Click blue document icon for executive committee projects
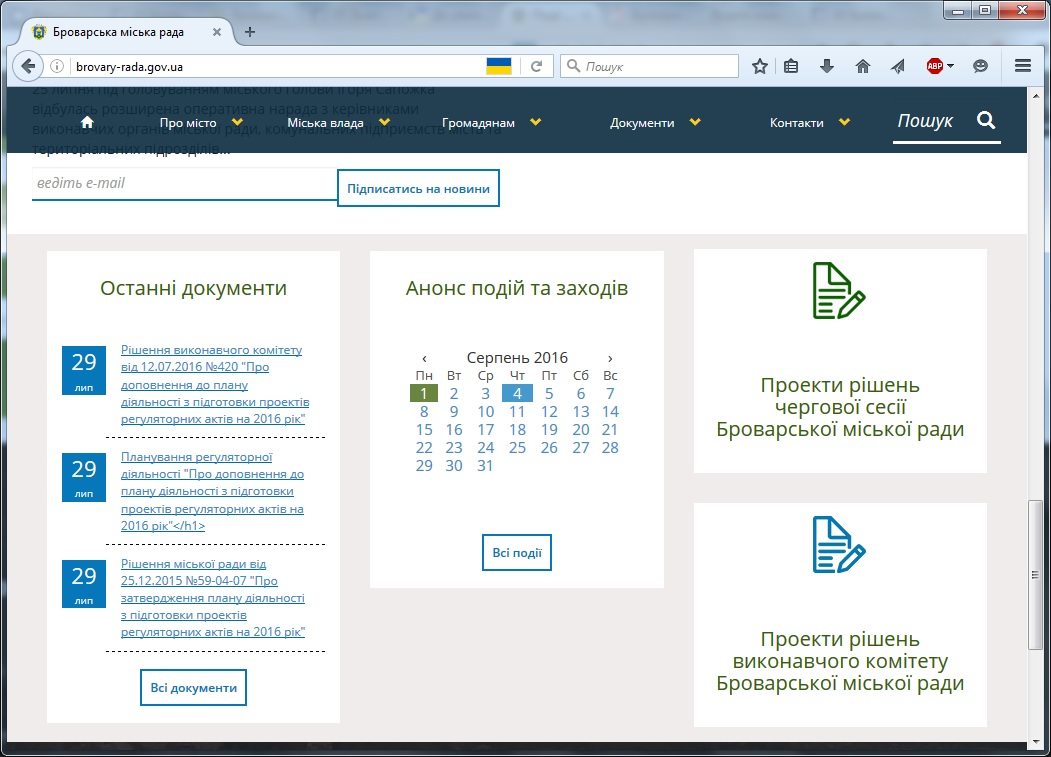Image resolution: width=1051 pixels, height=757 pixels. coord(839,544)
